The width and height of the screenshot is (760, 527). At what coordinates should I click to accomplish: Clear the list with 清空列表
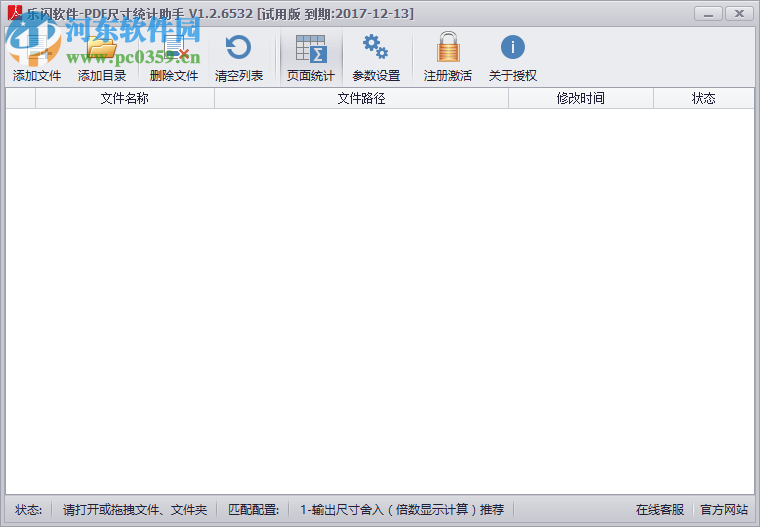click(239, 57)
